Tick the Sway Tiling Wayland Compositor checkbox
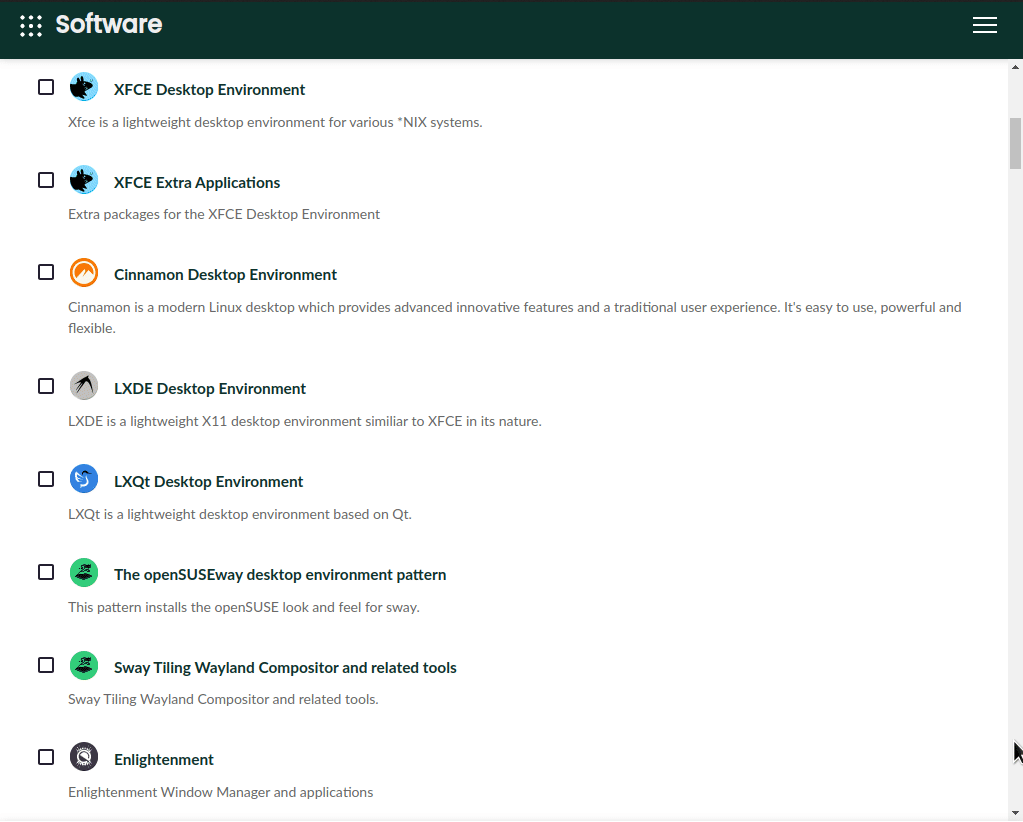 pyautogui.click(x=46, y=665)
